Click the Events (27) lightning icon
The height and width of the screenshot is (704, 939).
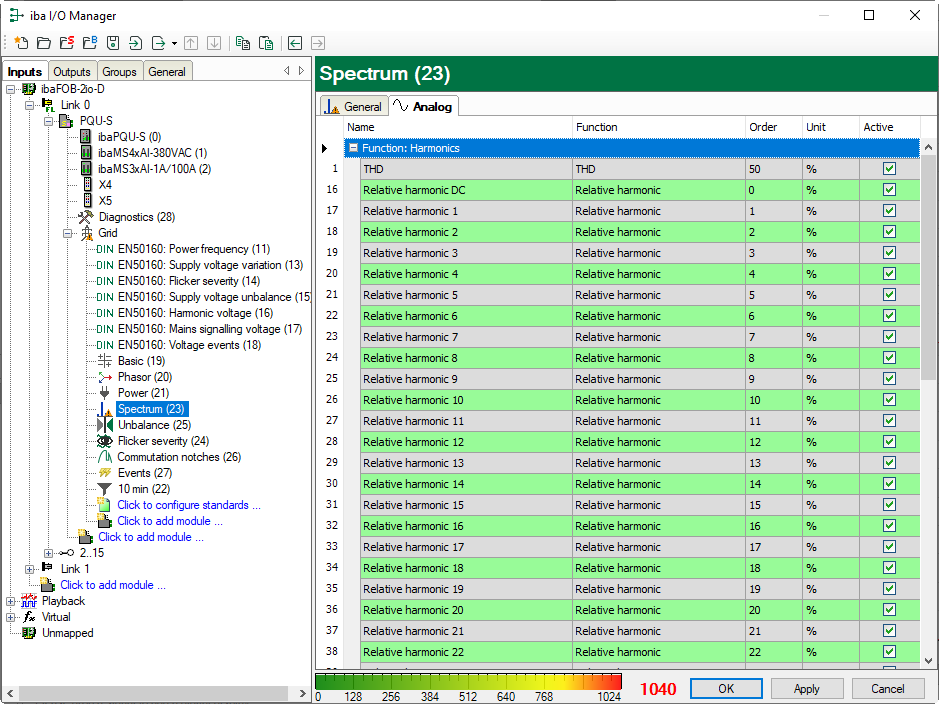105,473
